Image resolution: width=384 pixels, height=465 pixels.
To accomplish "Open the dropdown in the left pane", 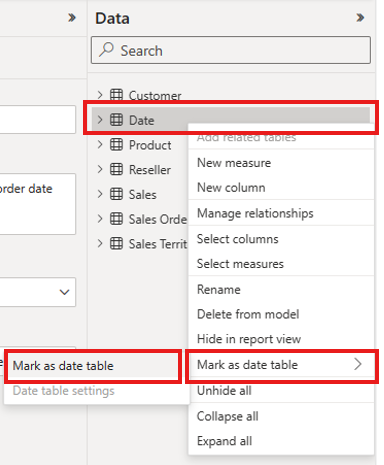I will tap(64, 292).
